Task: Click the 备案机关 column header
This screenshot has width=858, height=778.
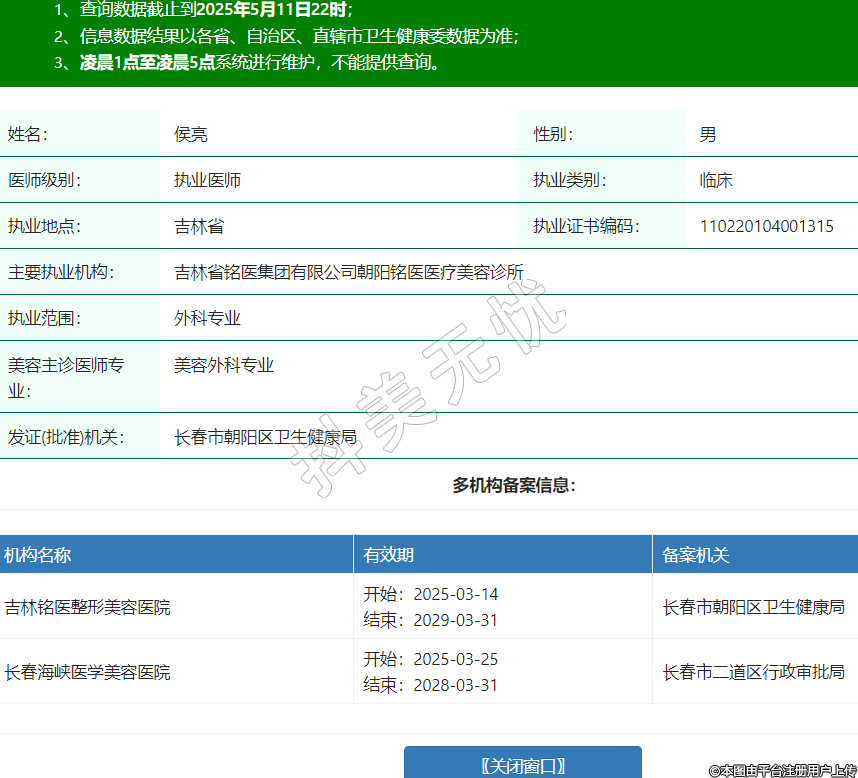Action: 696,555
